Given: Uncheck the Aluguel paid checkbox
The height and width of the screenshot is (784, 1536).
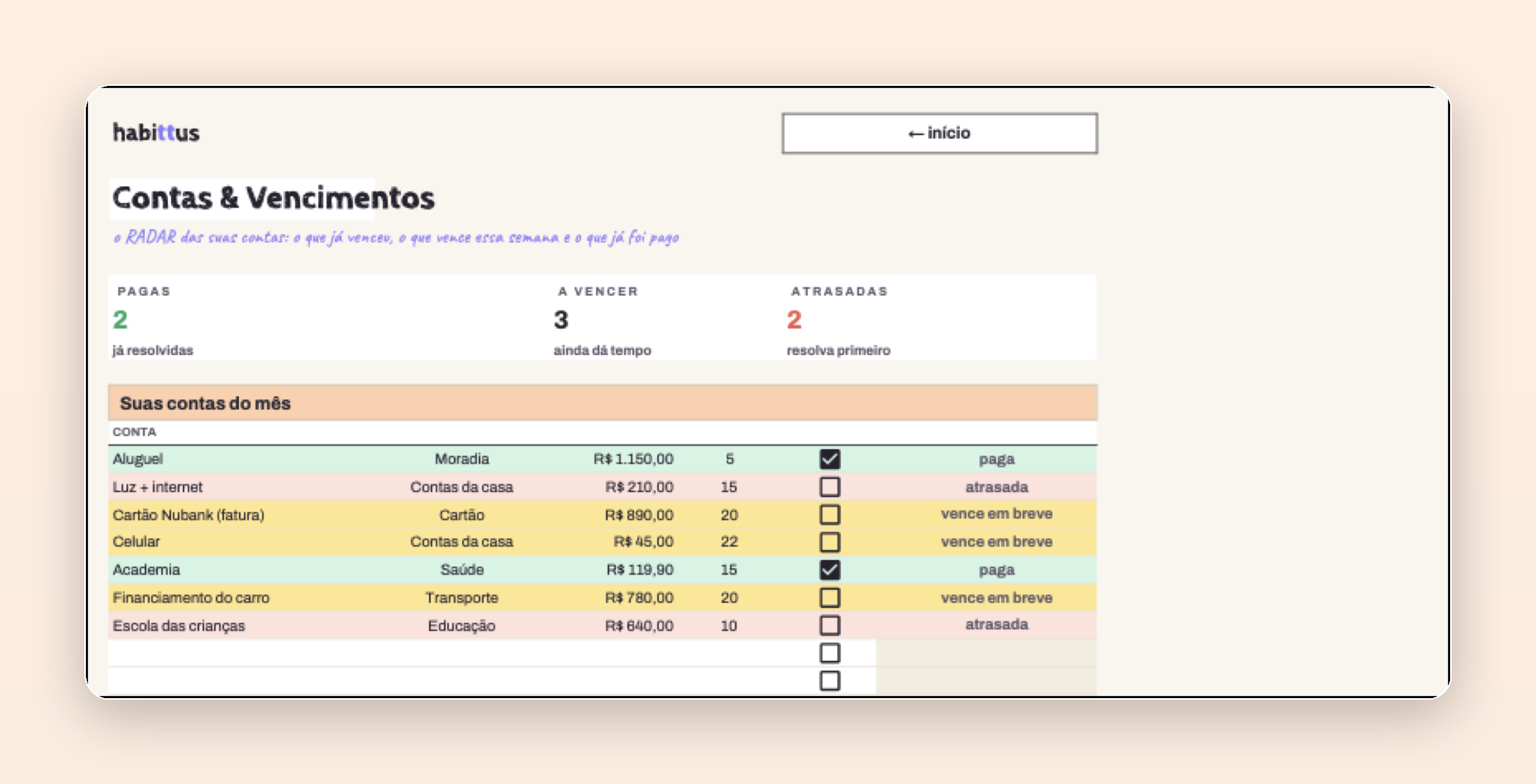Looking at the screenshot, I should (829, 459).
